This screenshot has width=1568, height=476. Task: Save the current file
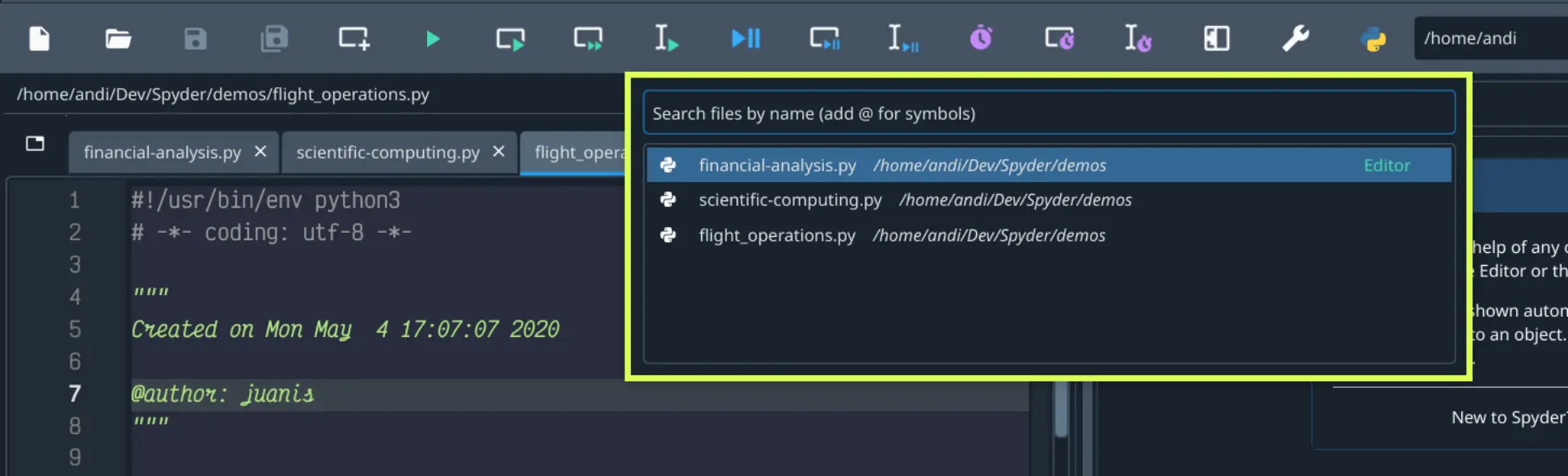tap(196, 38)
